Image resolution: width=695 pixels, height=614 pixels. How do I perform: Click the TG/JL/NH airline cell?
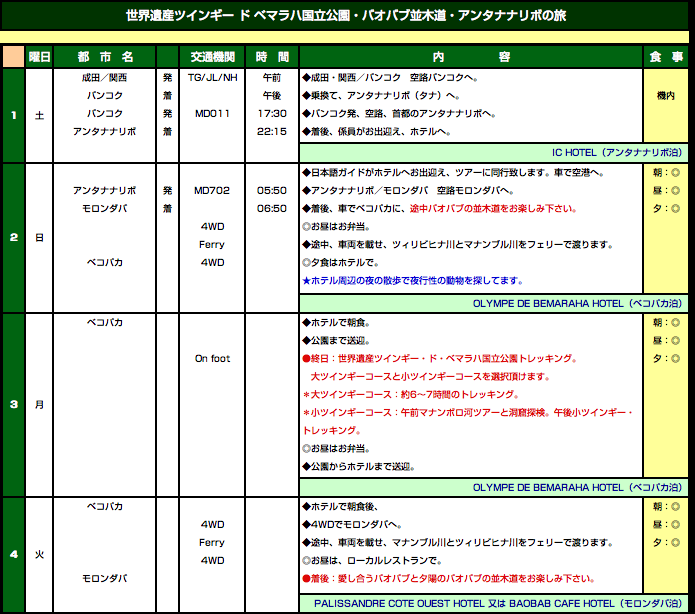point(212,76)
